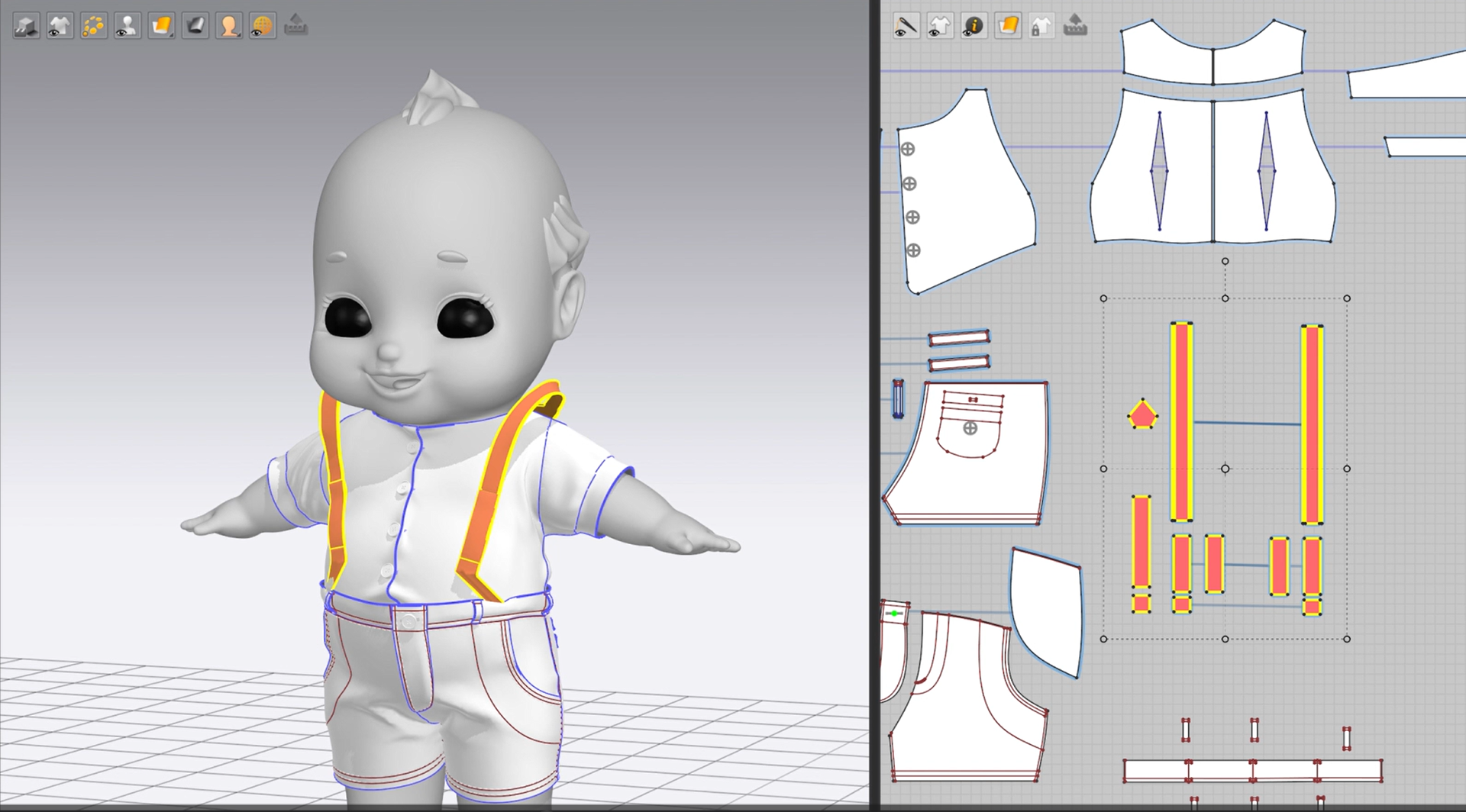
Task: Click the 2D window measurement export icon
Action: click(1075, 24)
